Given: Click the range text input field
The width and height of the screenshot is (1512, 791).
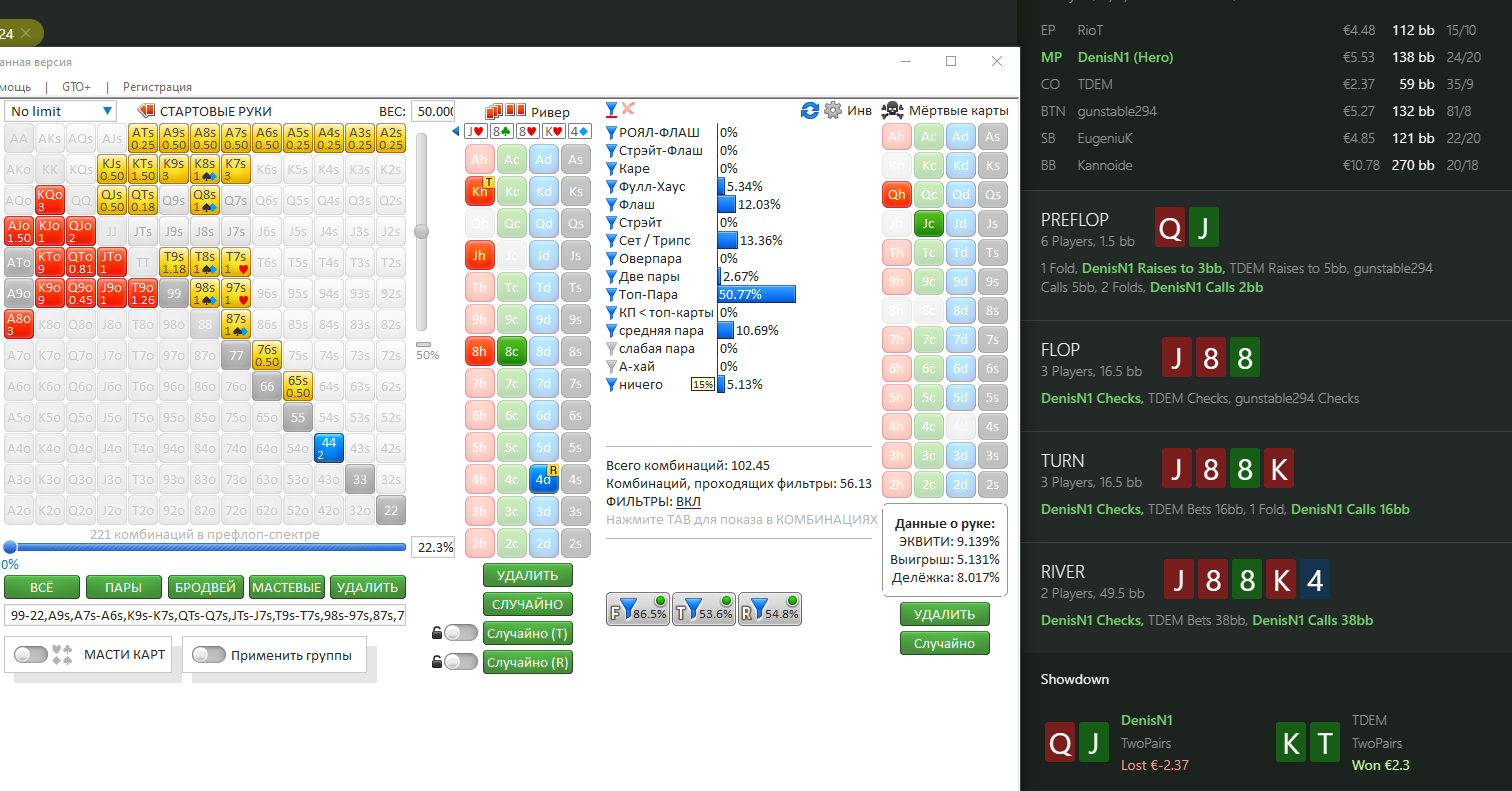Looking at the screenshot, I should pyautogui.click(x=205, y=616).
